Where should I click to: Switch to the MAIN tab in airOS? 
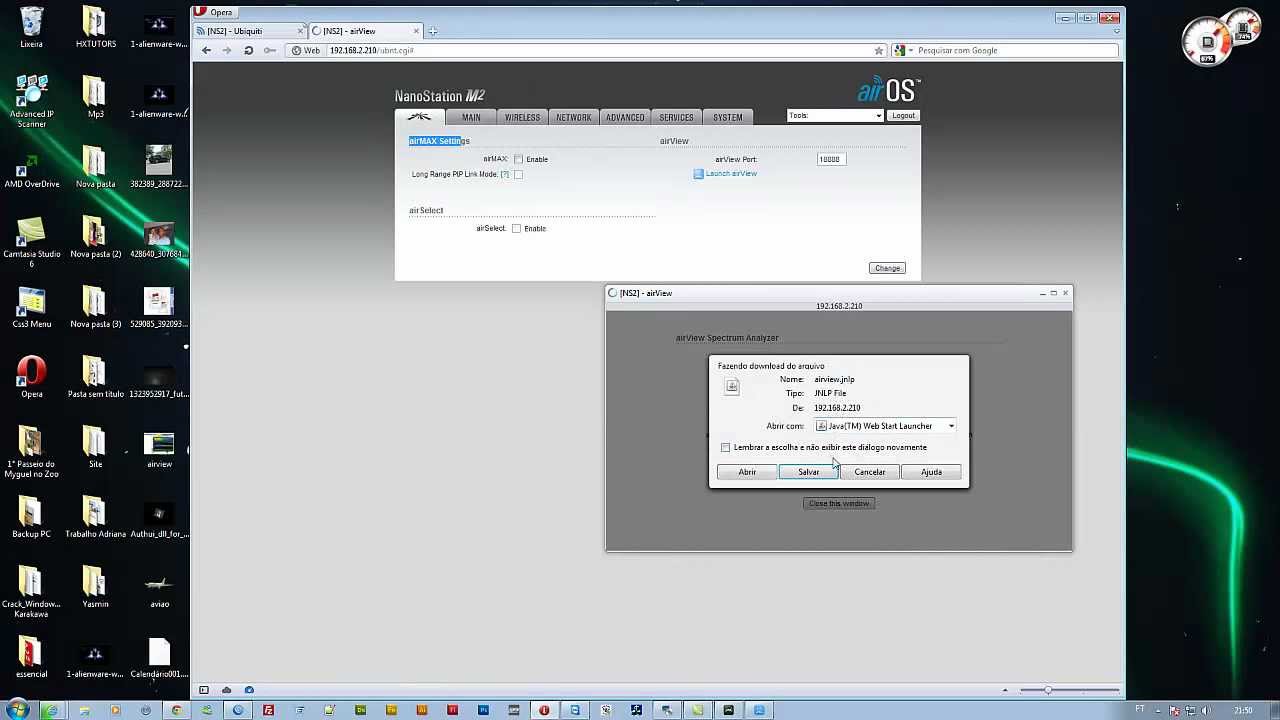tap(471, 117)
